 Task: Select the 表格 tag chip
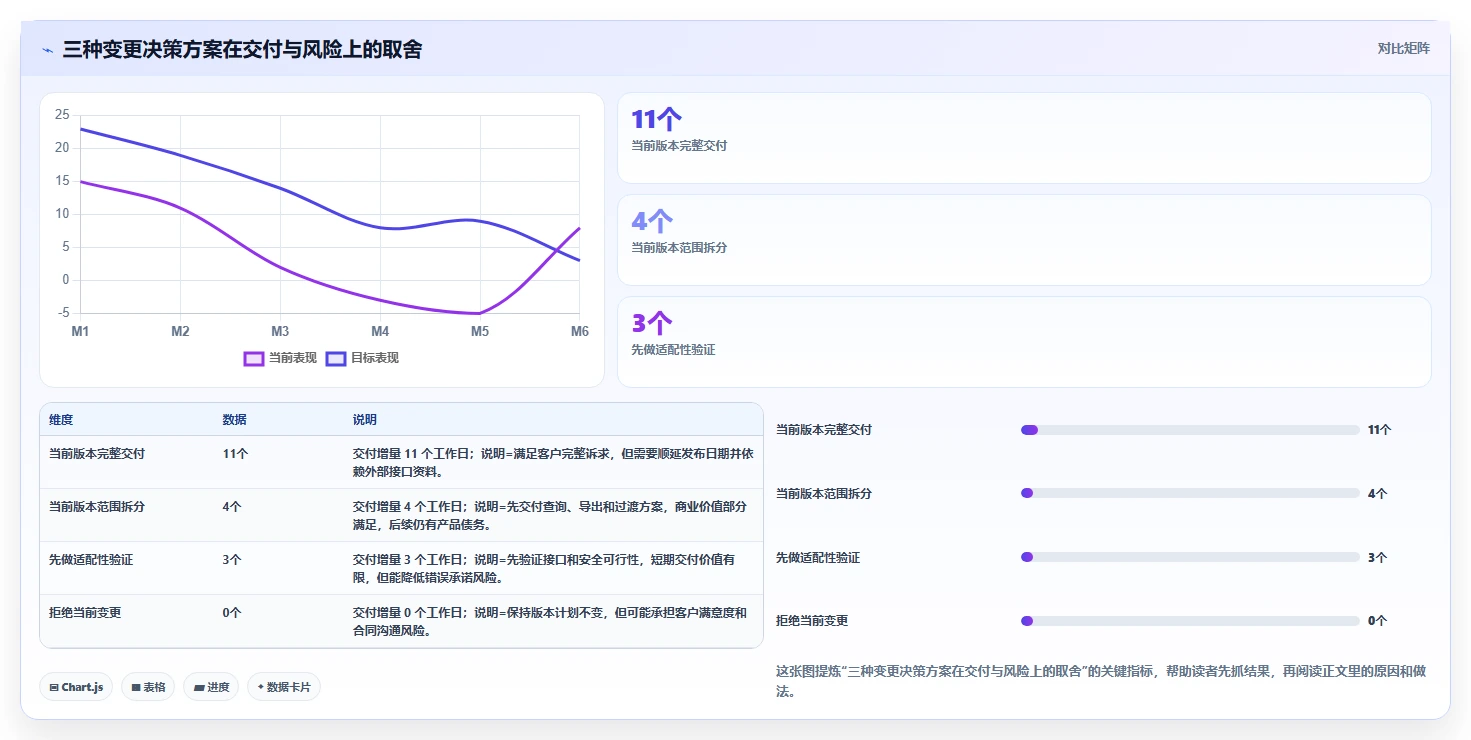(148, 687)
